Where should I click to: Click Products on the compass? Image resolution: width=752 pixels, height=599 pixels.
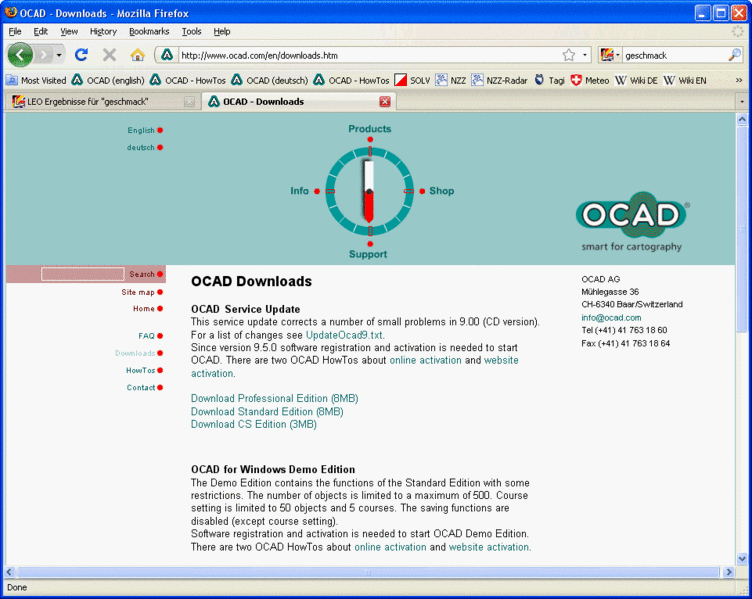[x=370, y=129]
